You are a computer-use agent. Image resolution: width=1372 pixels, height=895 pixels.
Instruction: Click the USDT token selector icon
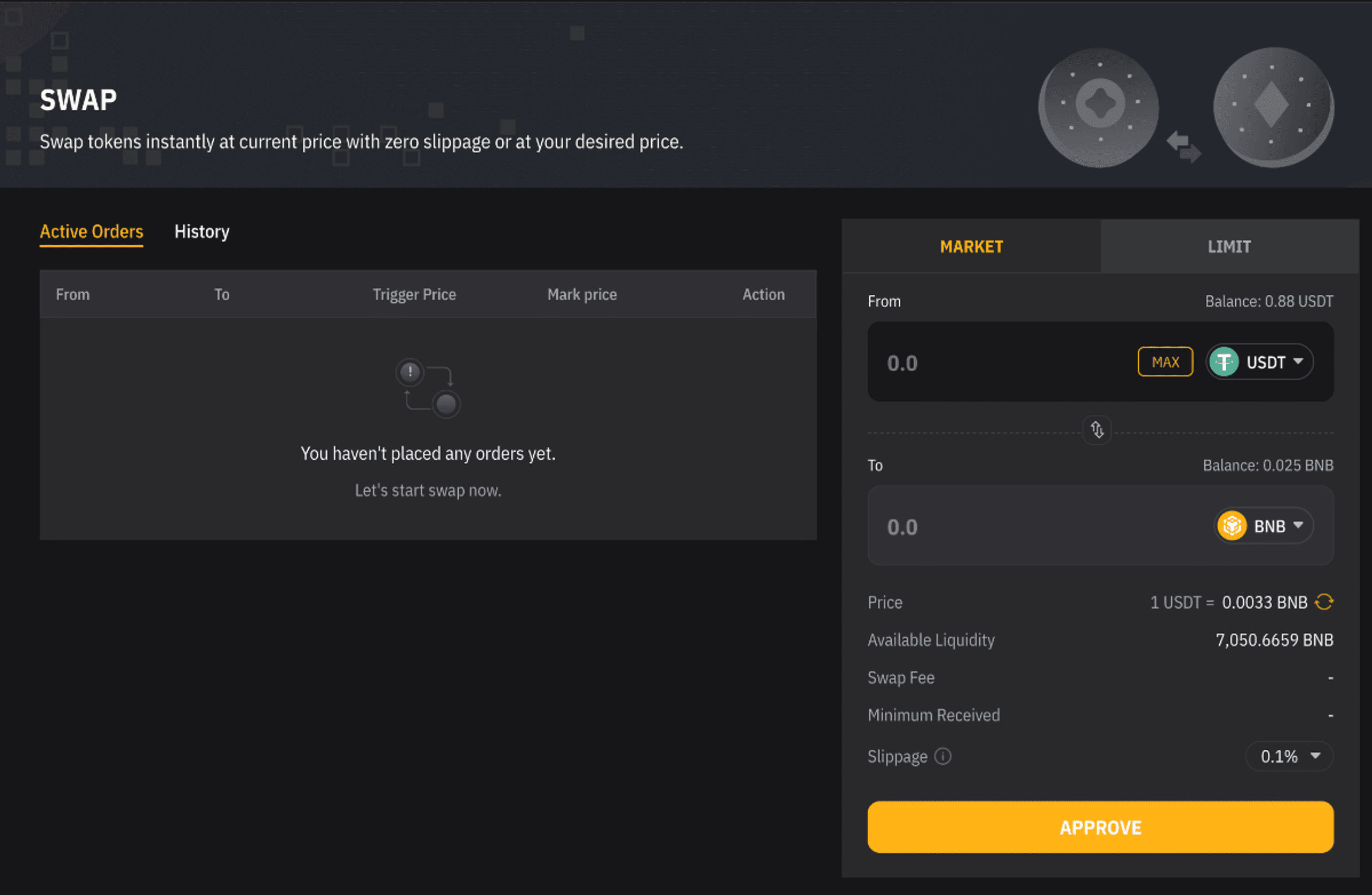click(1258, 361)
